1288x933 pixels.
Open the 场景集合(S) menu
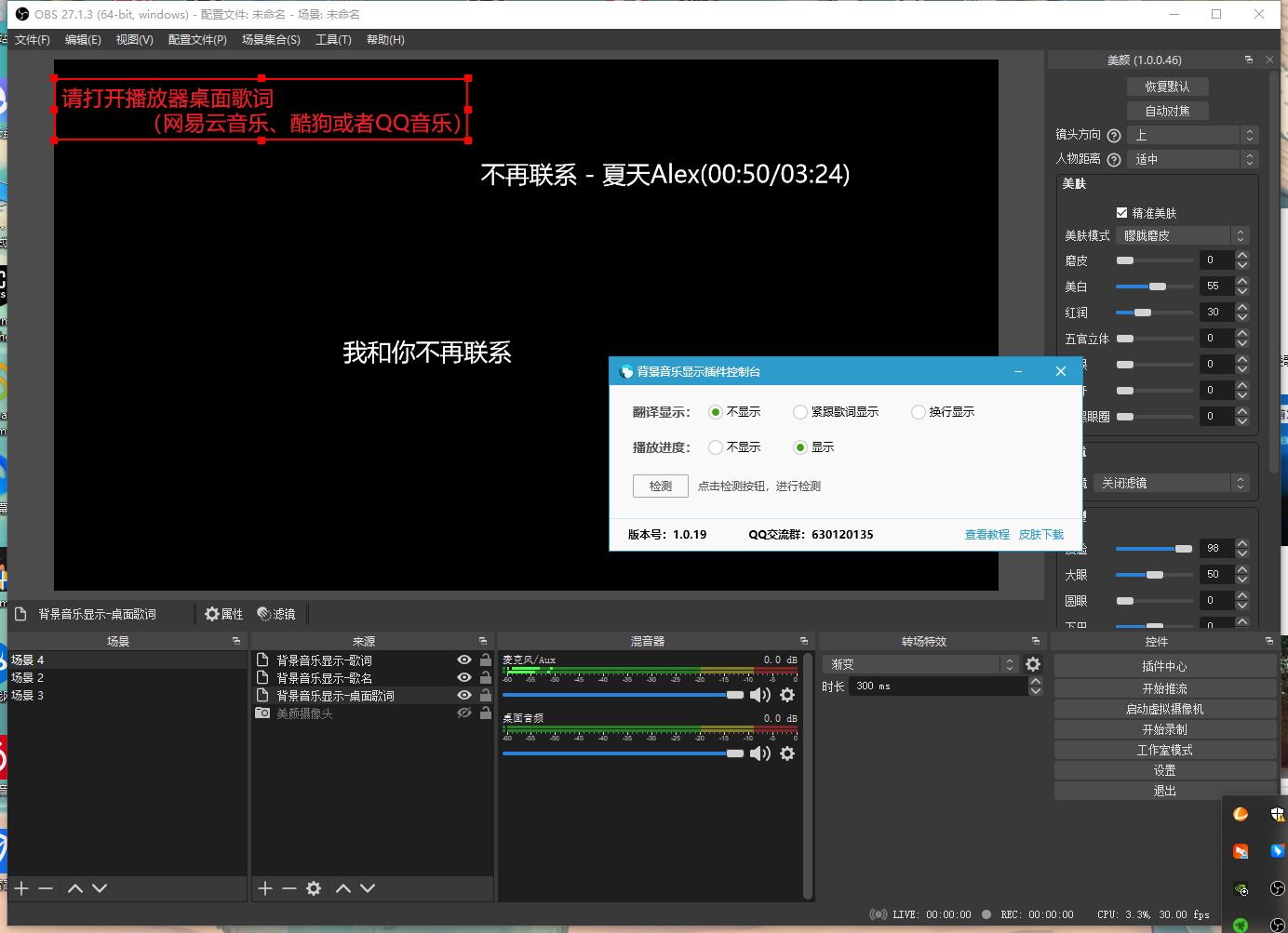(271, 40)
